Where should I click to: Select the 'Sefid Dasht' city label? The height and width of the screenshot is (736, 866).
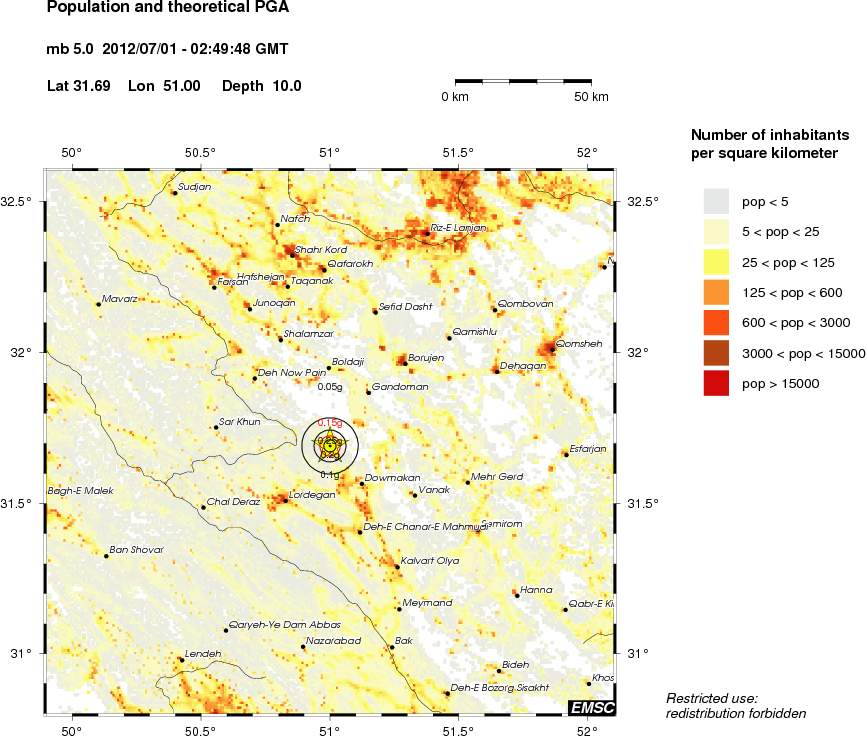point(405,306)
